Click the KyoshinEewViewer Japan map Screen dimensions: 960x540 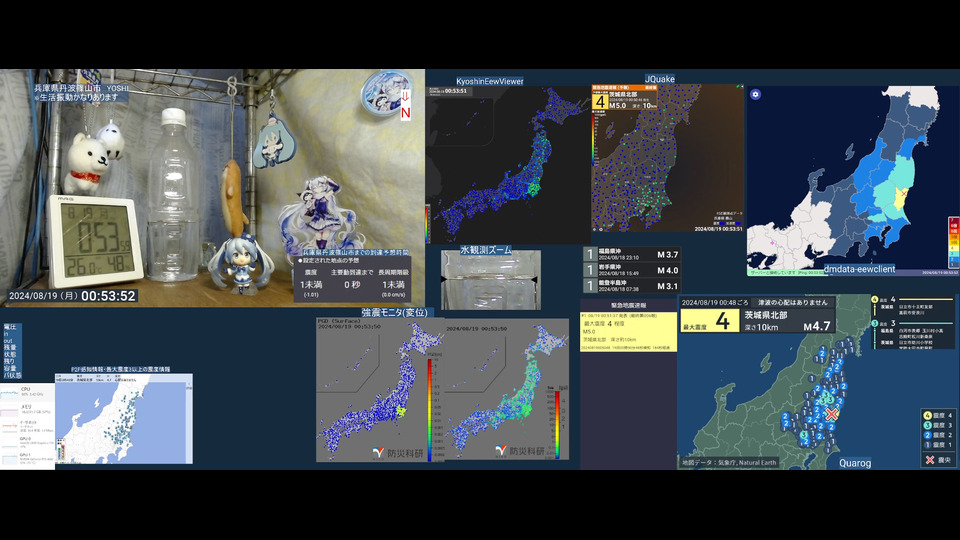coord(508,165)
